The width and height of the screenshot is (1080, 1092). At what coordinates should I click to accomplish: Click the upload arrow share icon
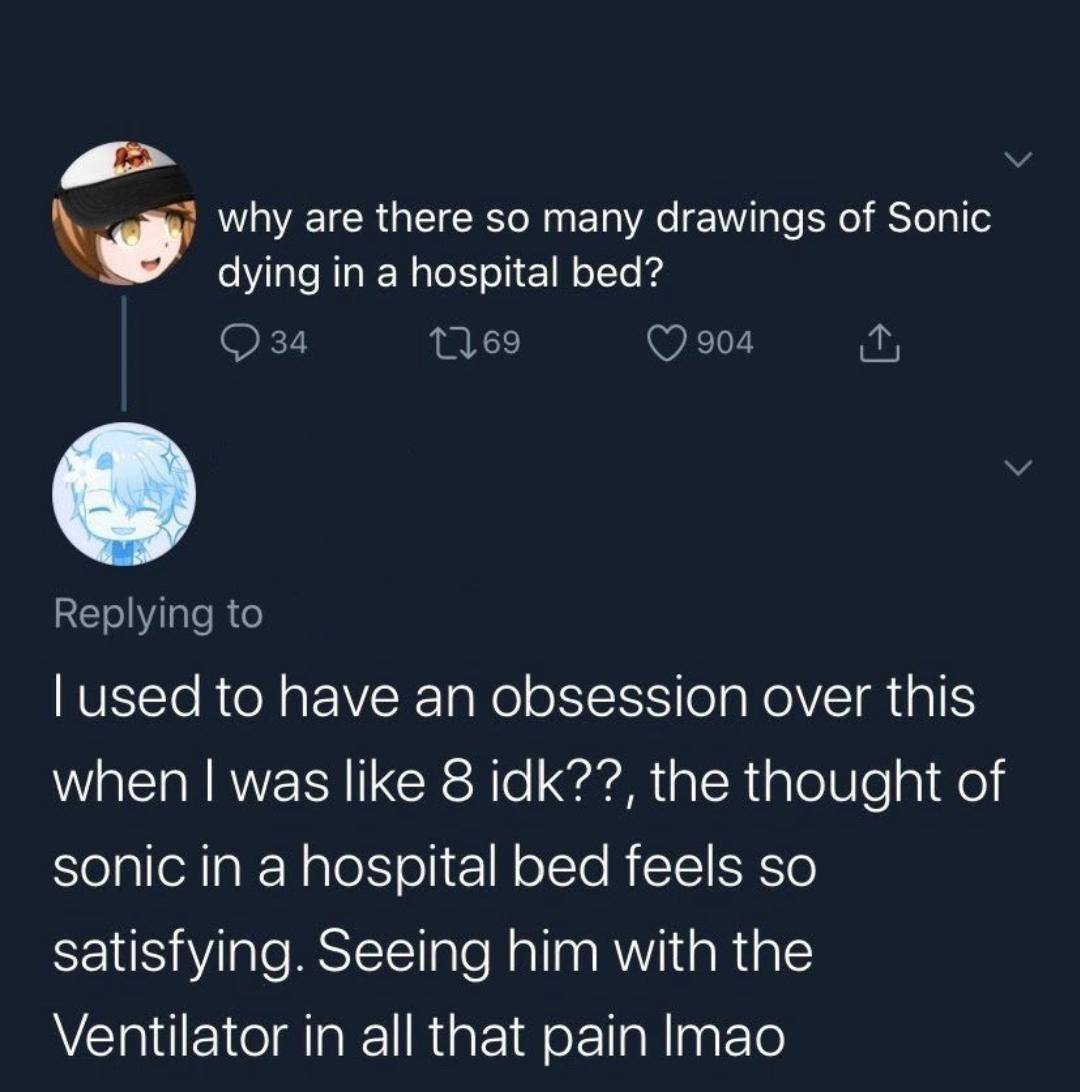pos(879,341)
